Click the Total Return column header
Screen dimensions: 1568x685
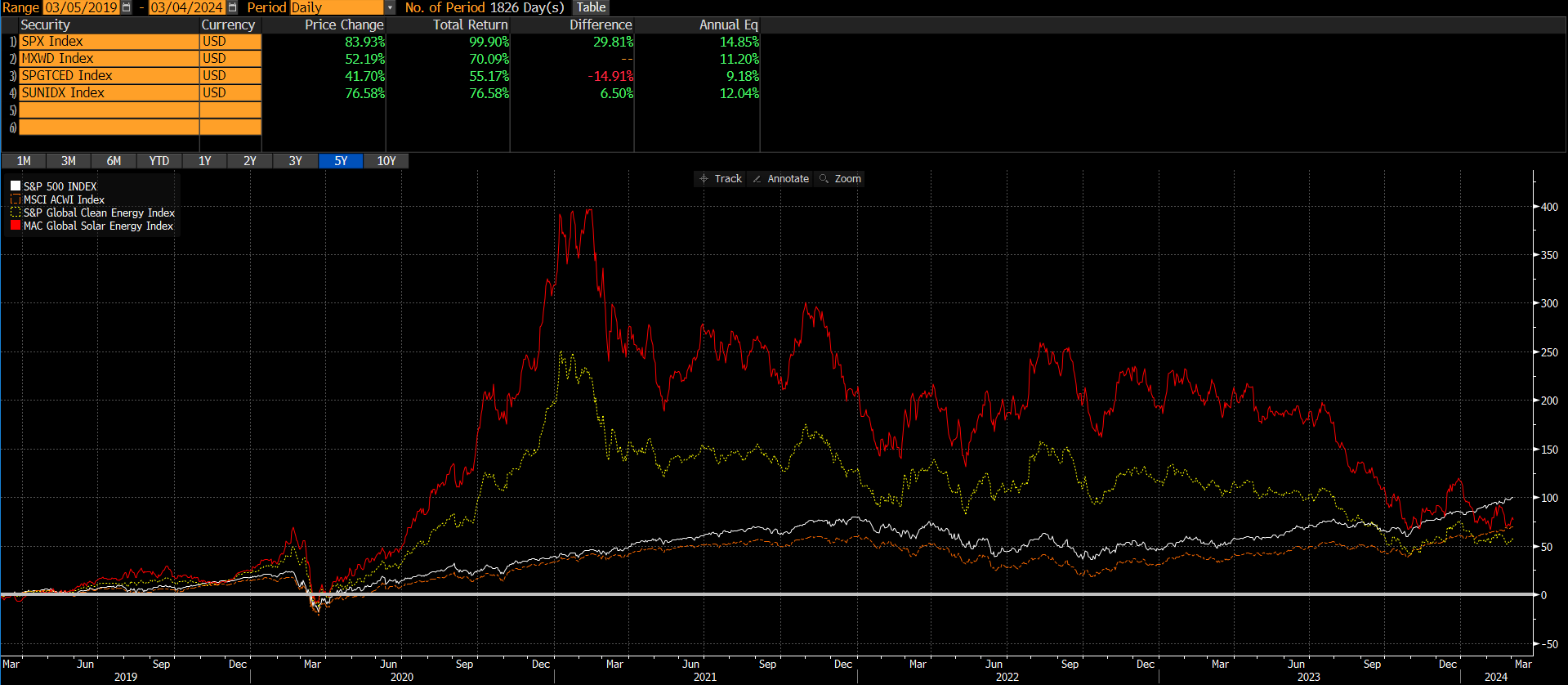pos(470,25)
